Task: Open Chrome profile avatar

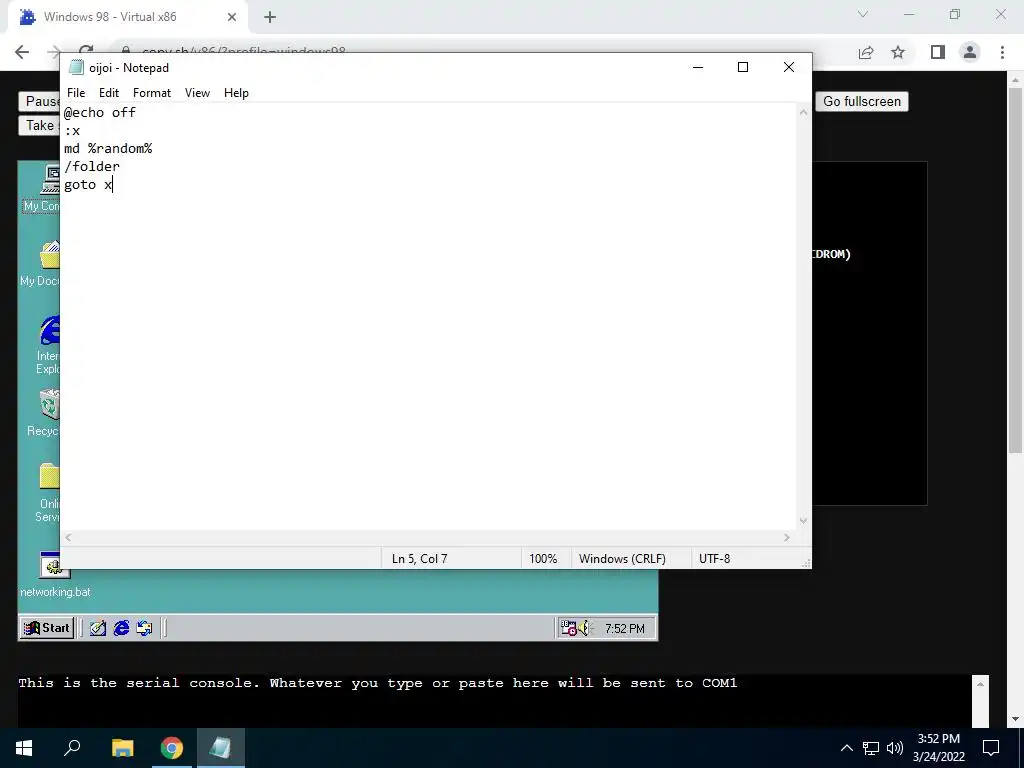Action: pyautogui.click(x=970, y=52)
